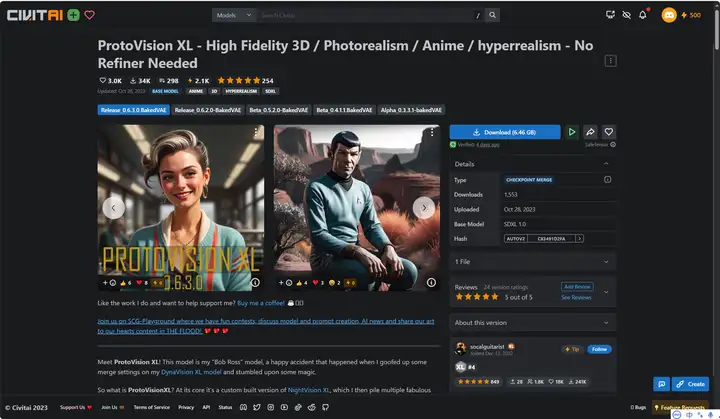Screen dimensions: 720x419
Task: Open the See Reviews link
Action: click(576, 298)
